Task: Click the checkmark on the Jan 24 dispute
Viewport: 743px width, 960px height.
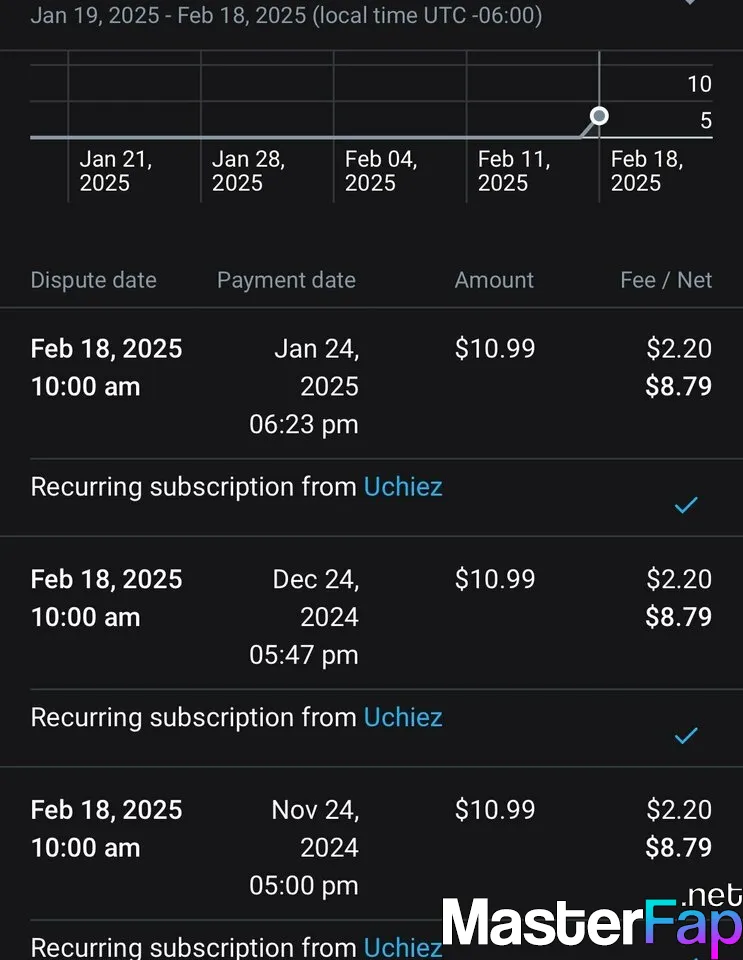Action: pyautogui.click(x=685, y=506)
